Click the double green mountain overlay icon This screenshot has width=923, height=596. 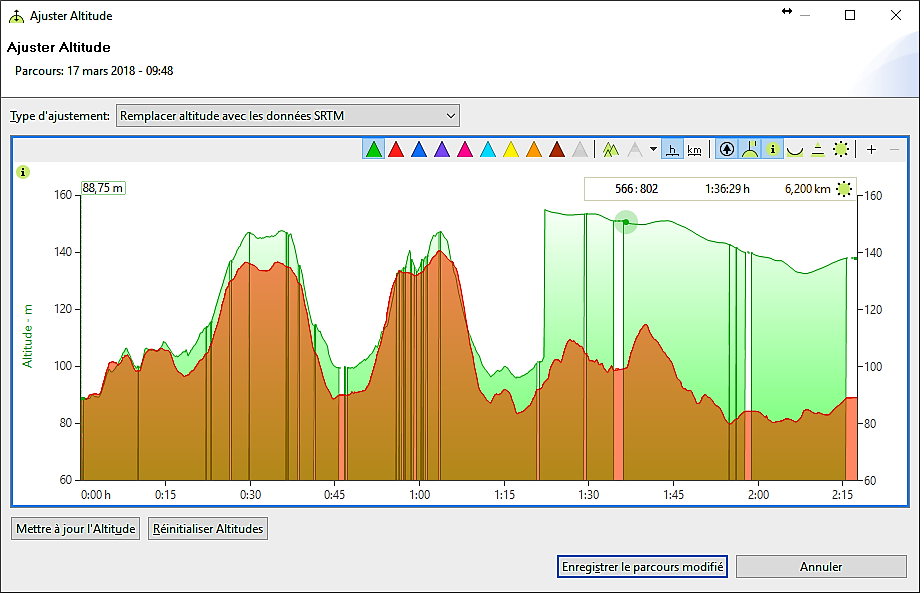[611, 150]
